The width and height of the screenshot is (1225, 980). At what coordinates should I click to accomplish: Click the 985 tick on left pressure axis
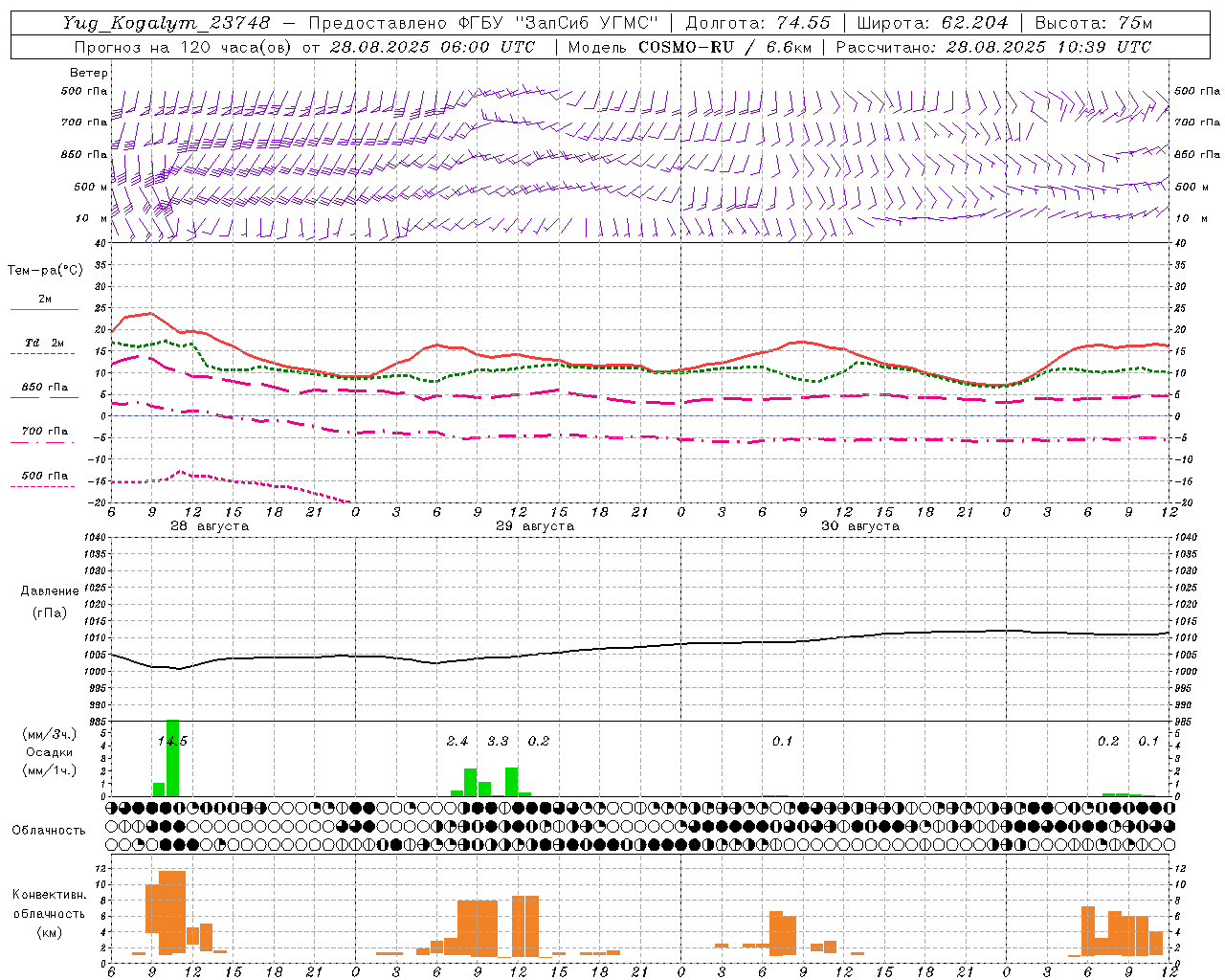98,722
